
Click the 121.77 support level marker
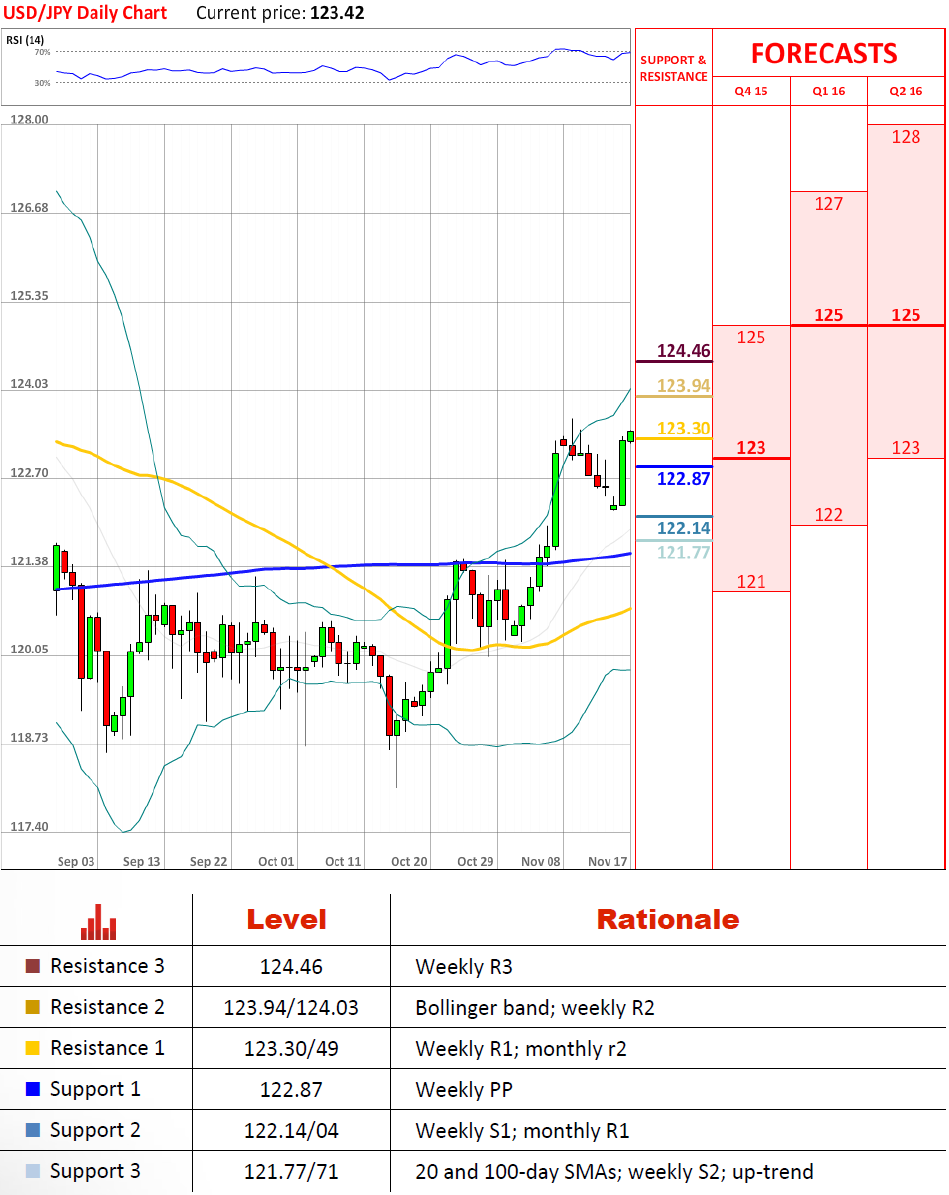(x=683, y=553)
